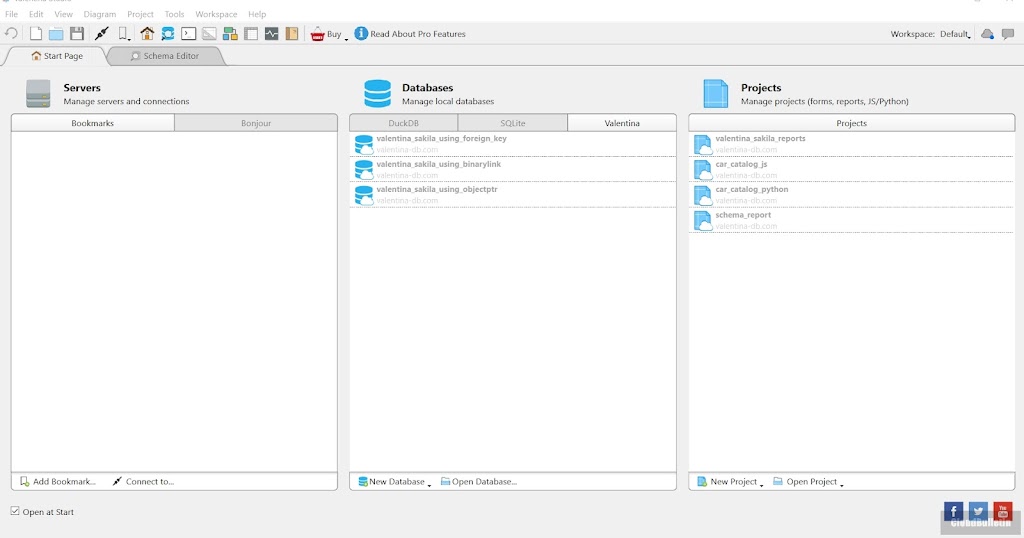Click project icon beside car_catalog_python
Image resolution: width=1024 pixels, height=538 pixels.
tap(703, 195)
